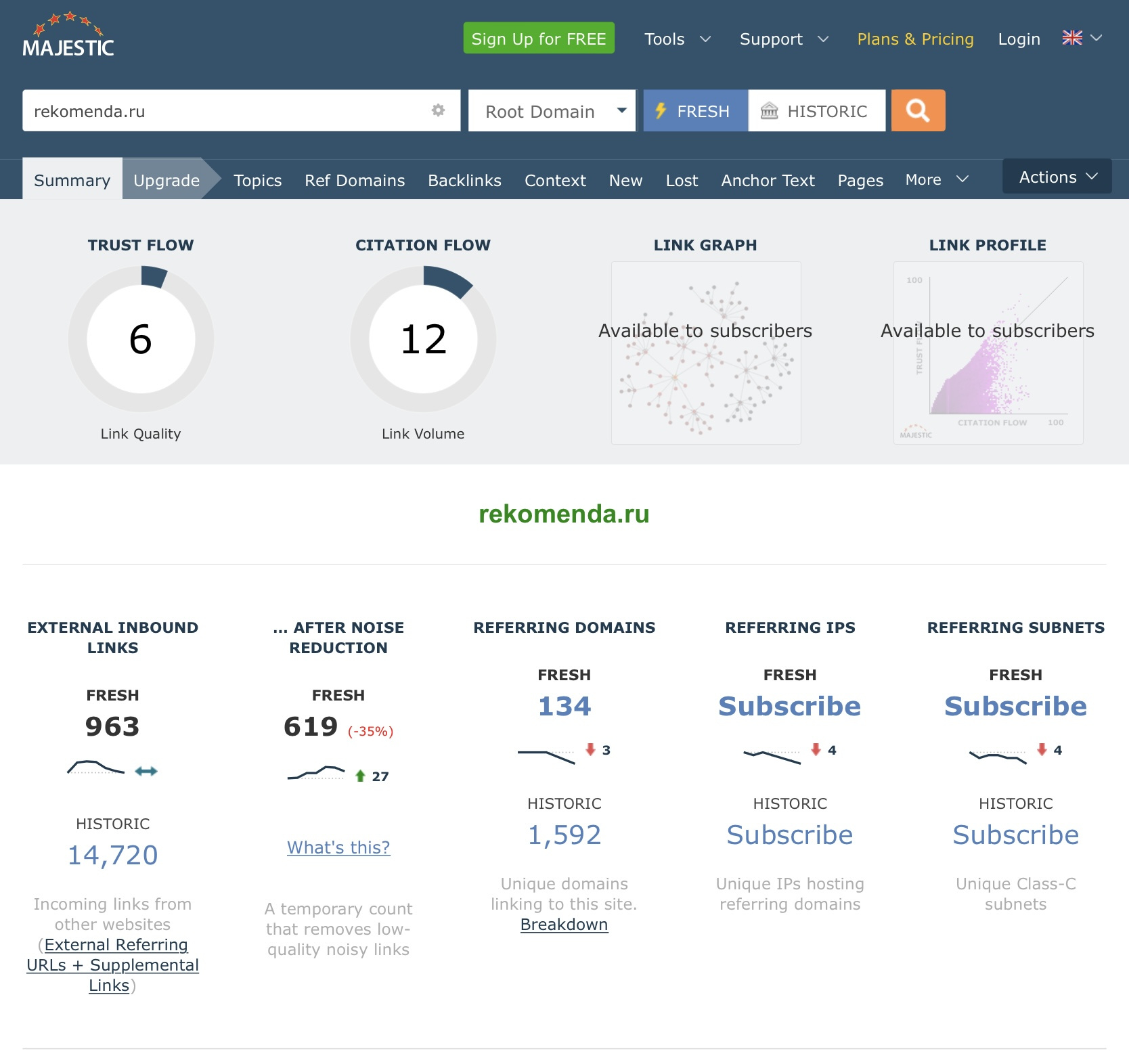This screenshot has height=1064, width=1129.
Task: Open Plans & Pricing link
Action: 915,39
